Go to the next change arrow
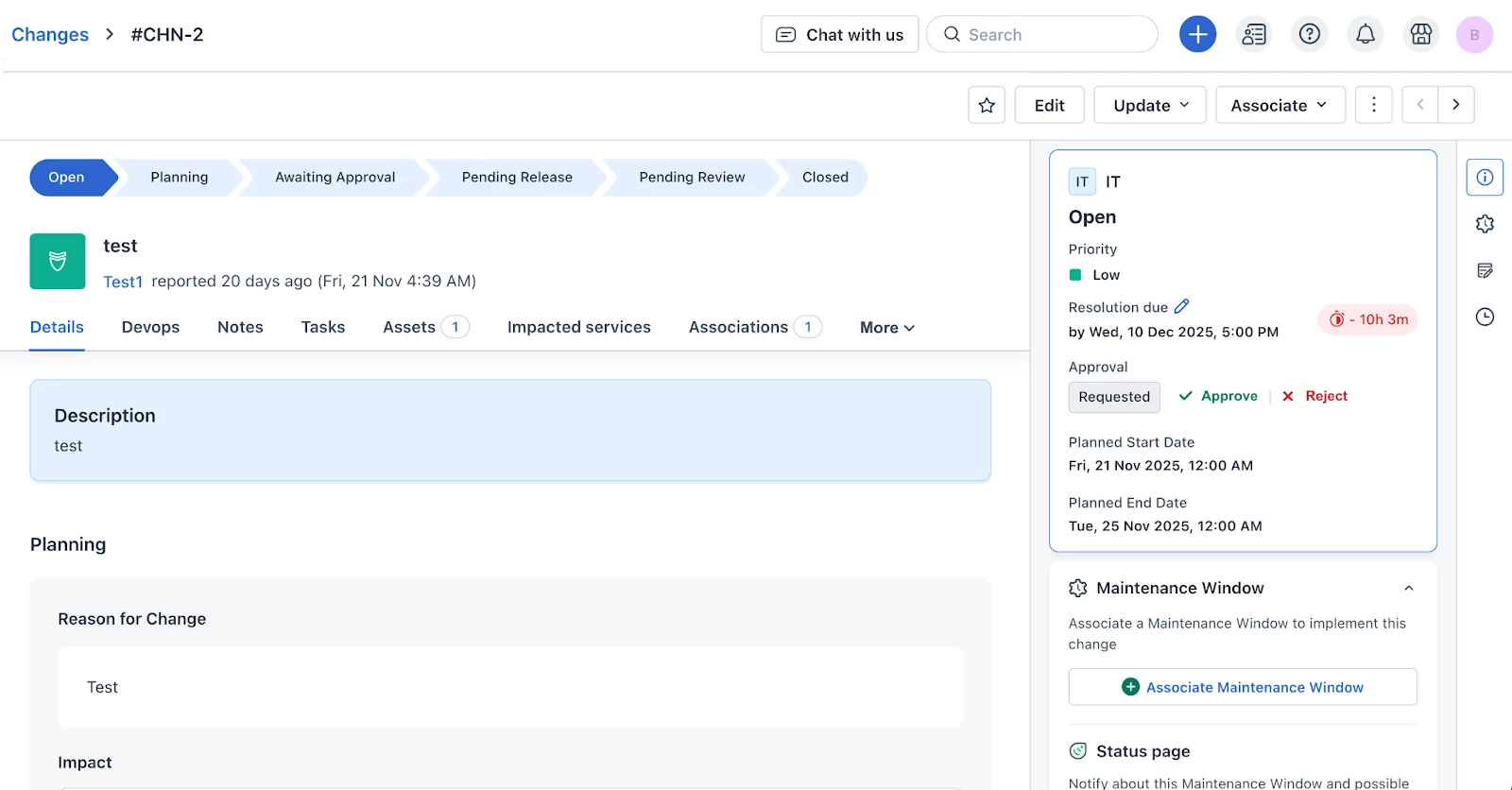Image resolution: width=1512 pixels, height=790 pixels. (x=1456, y=105)
